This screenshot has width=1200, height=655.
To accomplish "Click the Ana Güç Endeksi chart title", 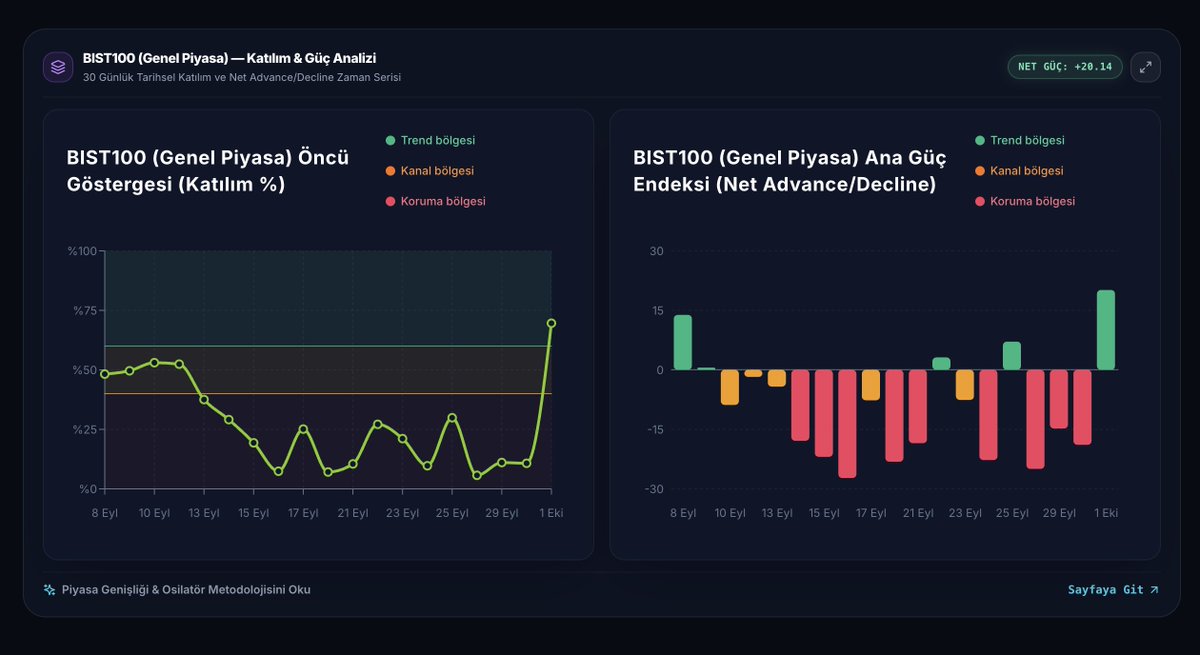I will click(x=790, y=171).
